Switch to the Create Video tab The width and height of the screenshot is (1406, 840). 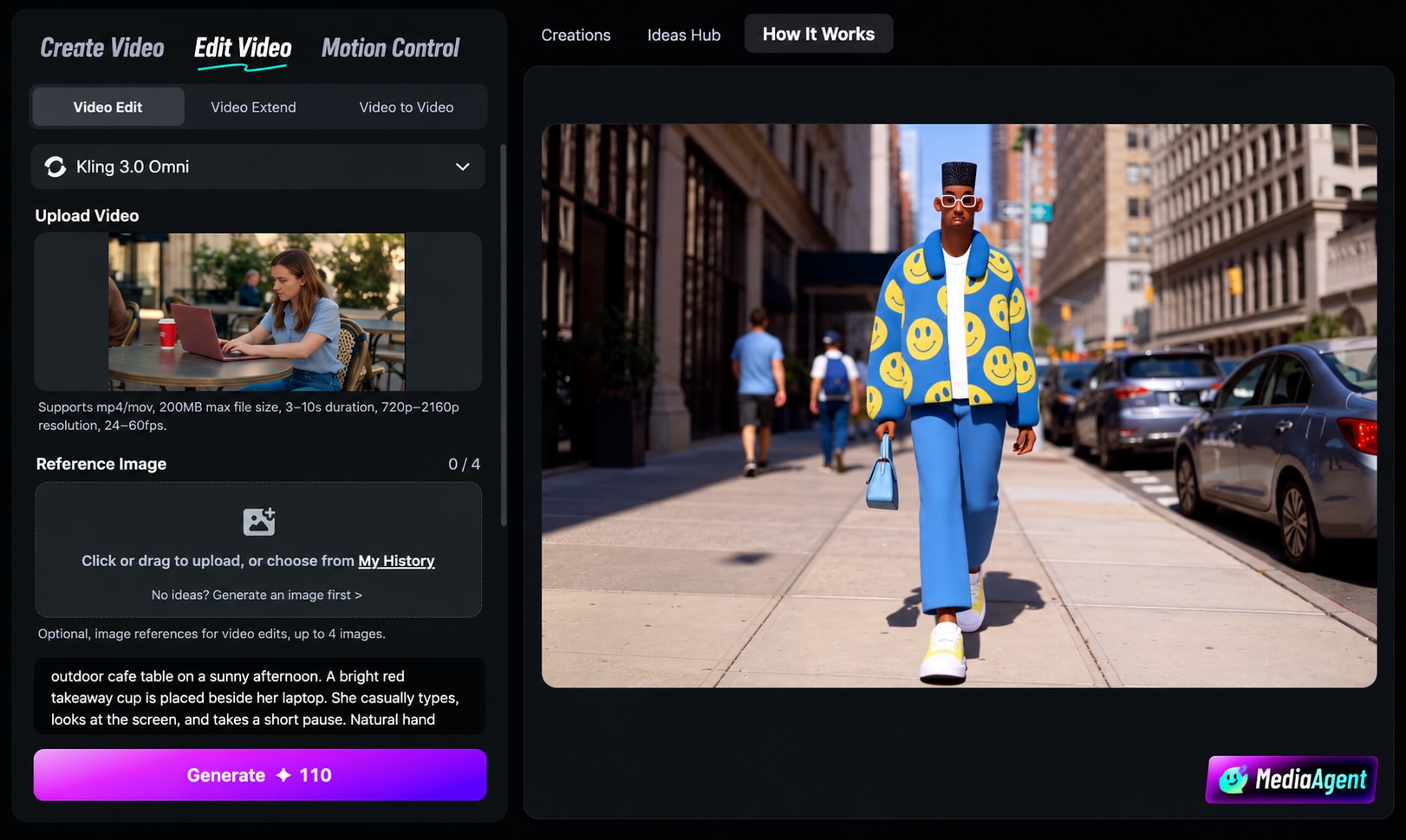coord(102,48)
